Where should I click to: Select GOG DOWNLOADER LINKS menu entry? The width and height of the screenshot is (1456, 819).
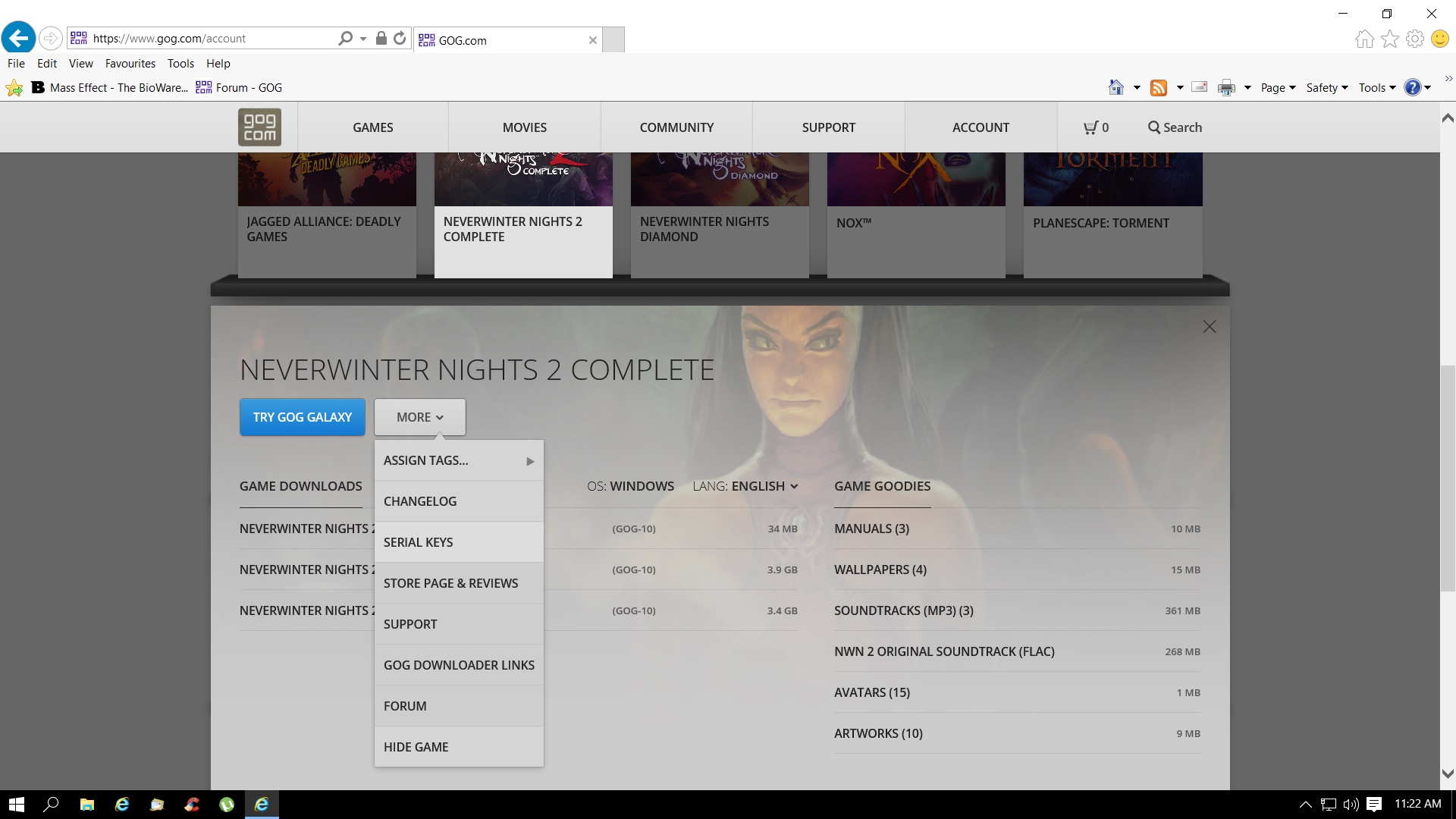click(459, 665)
